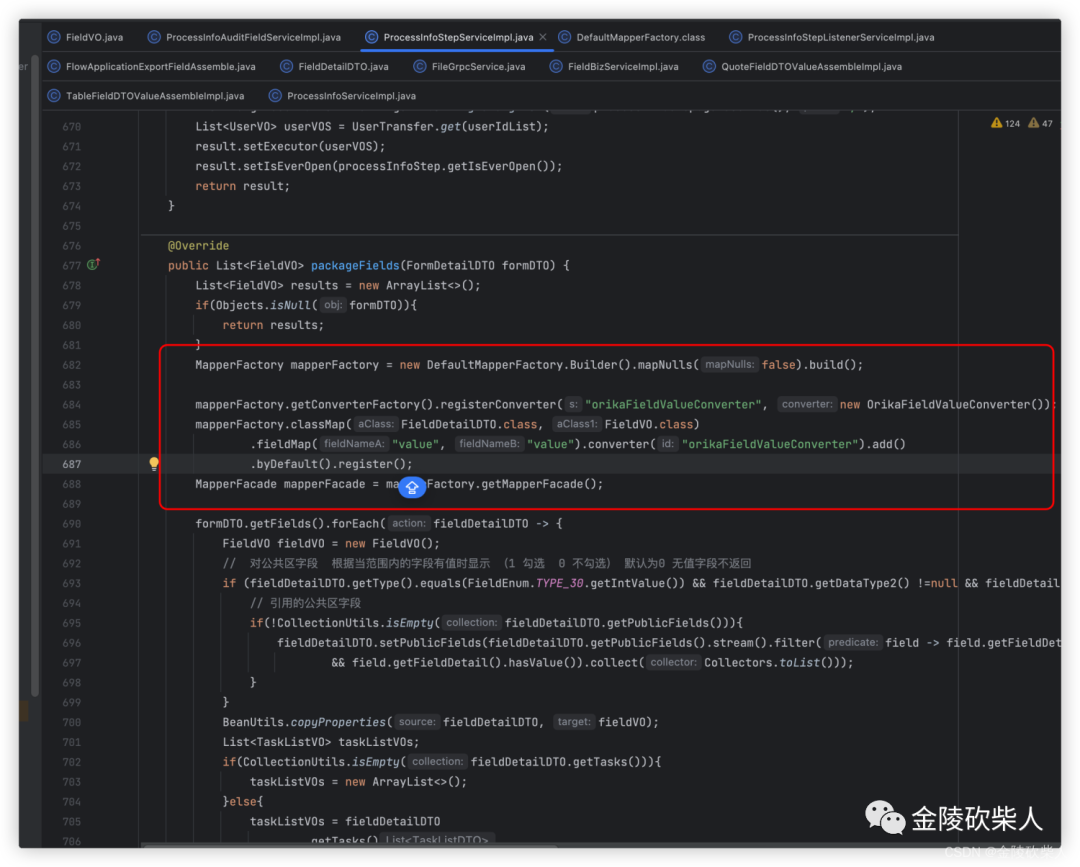Image resolution: width=1080 pixels, height=867 pixels.
Task: Open the FieldBizServiceImpl.java tab
Action: pyautogui.click(x=614, y=67)
